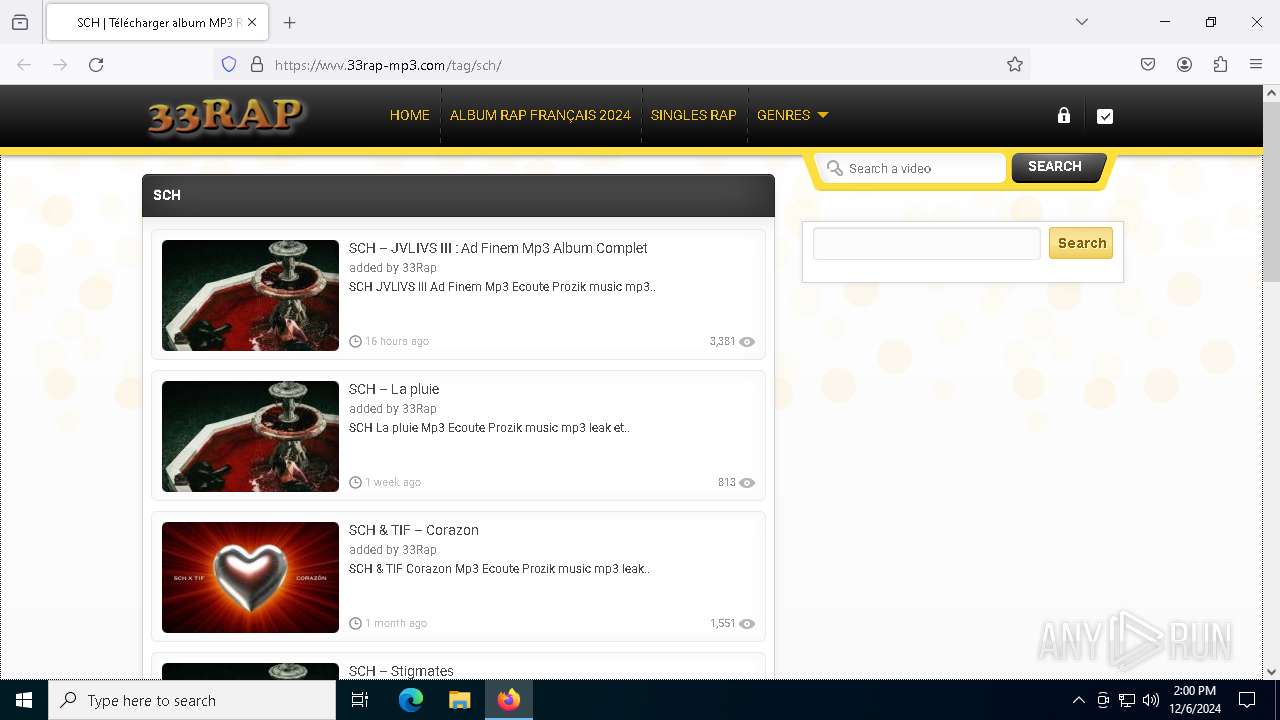The image size is (1280, 720).
Task: Open the SCH & TIF – Corazon link
Action: click(413, 530)
